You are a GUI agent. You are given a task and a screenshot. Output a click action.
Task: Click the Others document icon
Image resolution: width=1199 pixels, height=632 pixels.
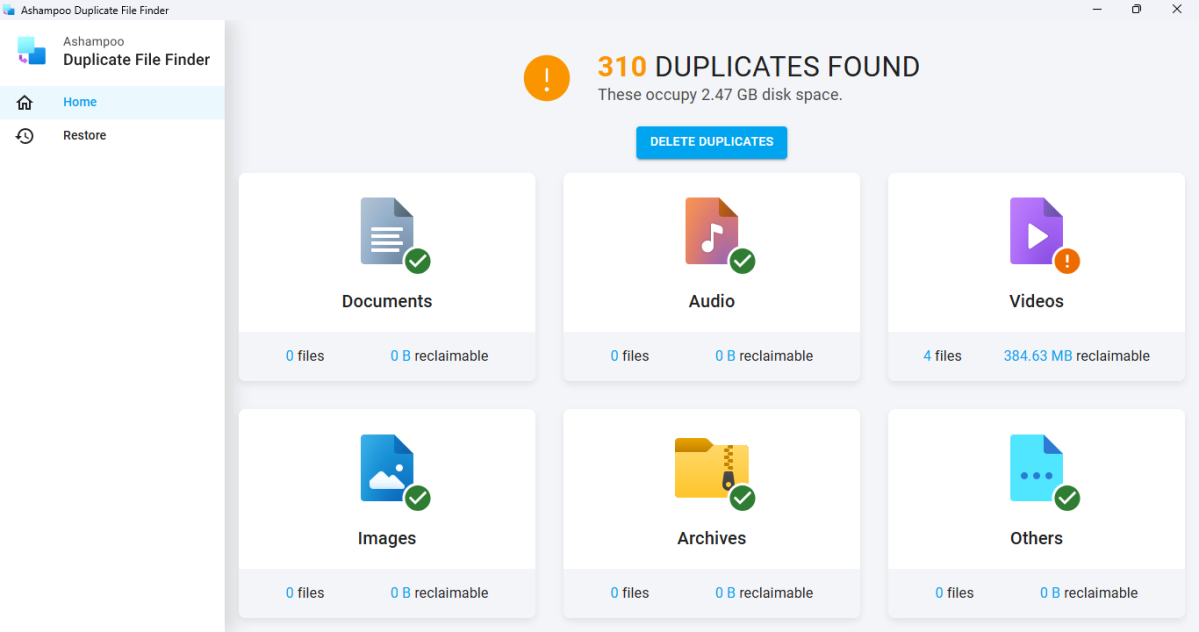(1036, 469)
